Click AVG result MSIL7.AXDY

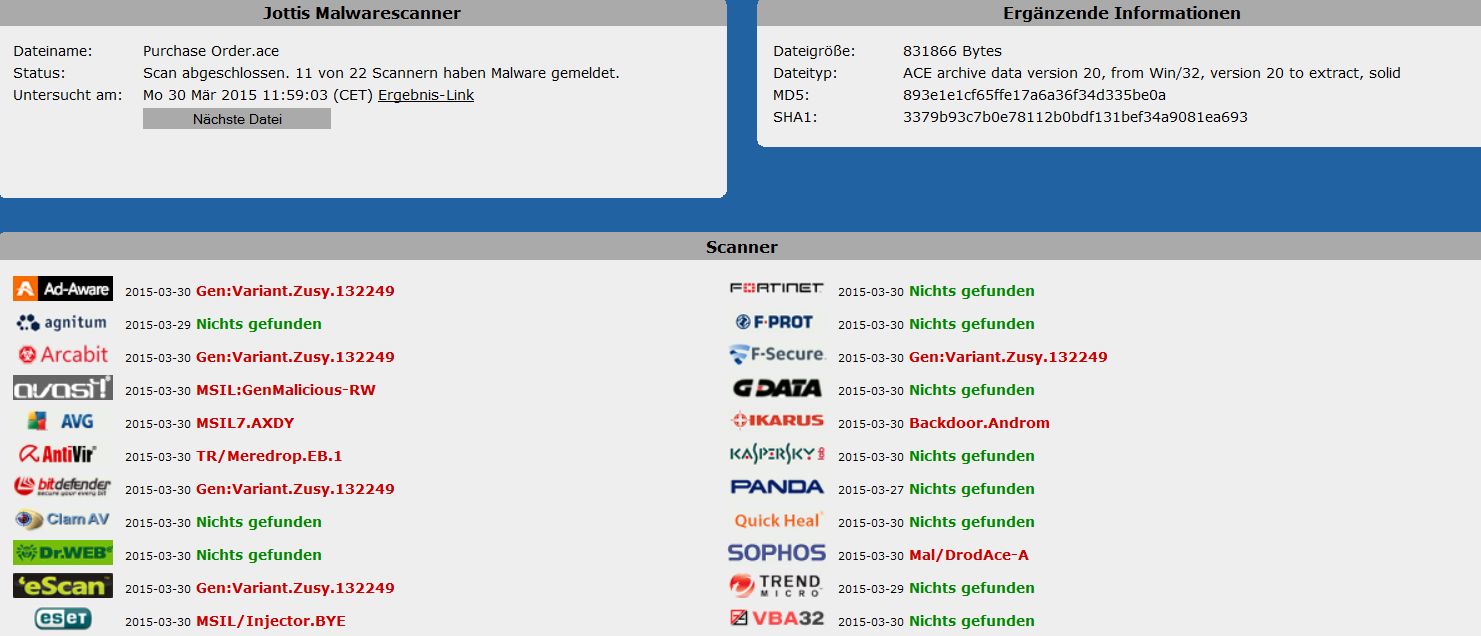click(245, 423)
